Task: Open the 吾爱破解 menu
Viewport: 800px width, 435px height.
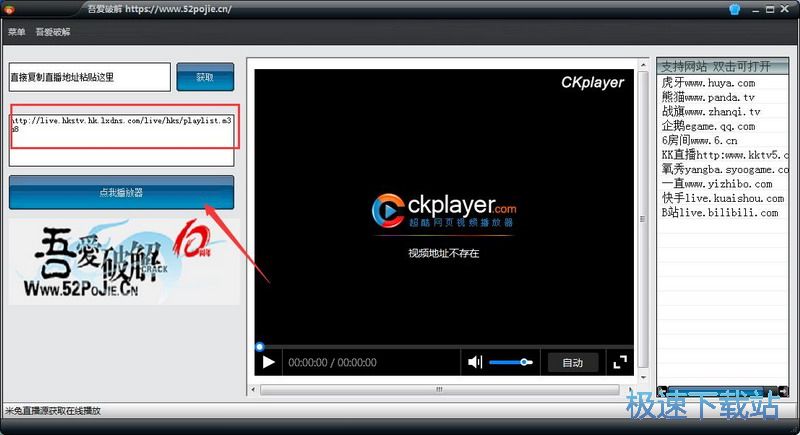Action: tap(52, 32)
